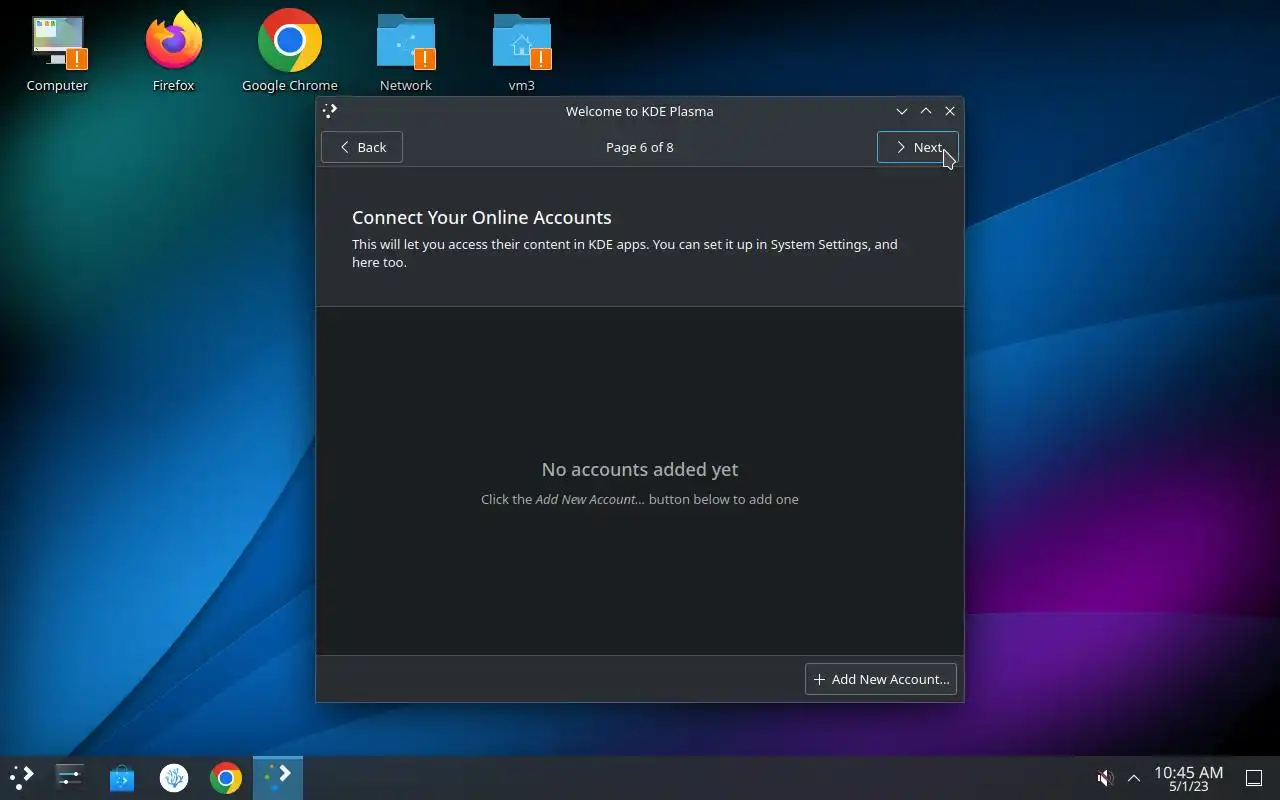Click the muted volume tray icon

tap(1105, 778)
